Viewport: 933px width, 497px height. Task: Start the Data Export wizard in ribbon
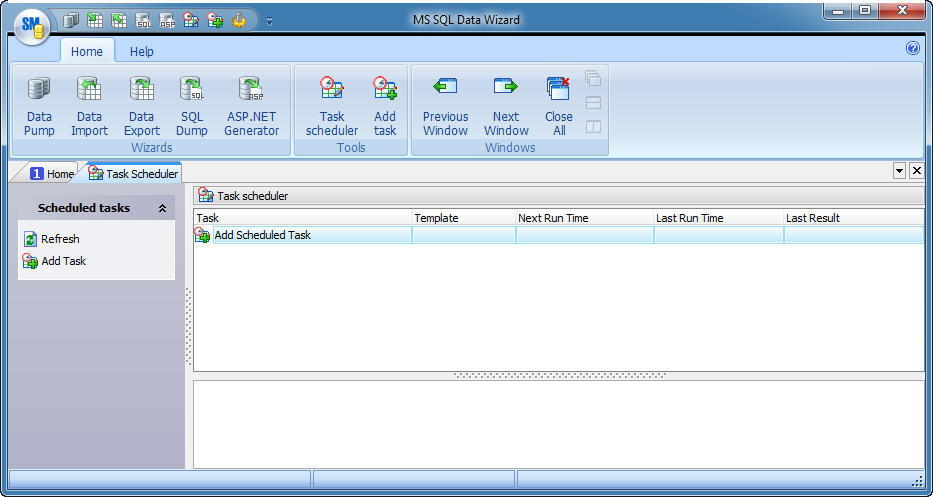(x=142, y=107)
